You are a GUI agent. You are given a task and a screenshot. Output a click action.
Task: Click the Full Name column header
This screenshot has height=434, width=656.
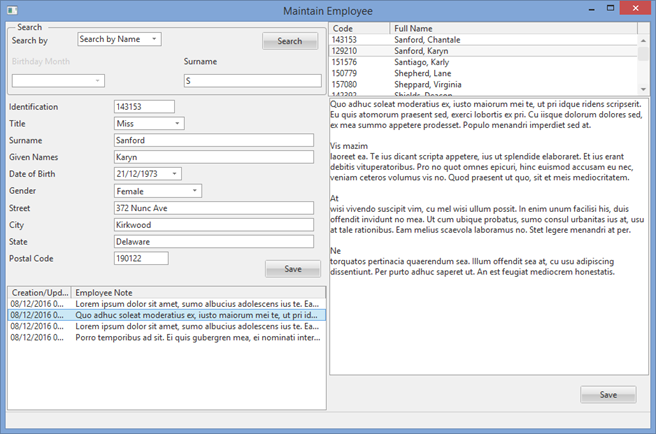point(513,28)
